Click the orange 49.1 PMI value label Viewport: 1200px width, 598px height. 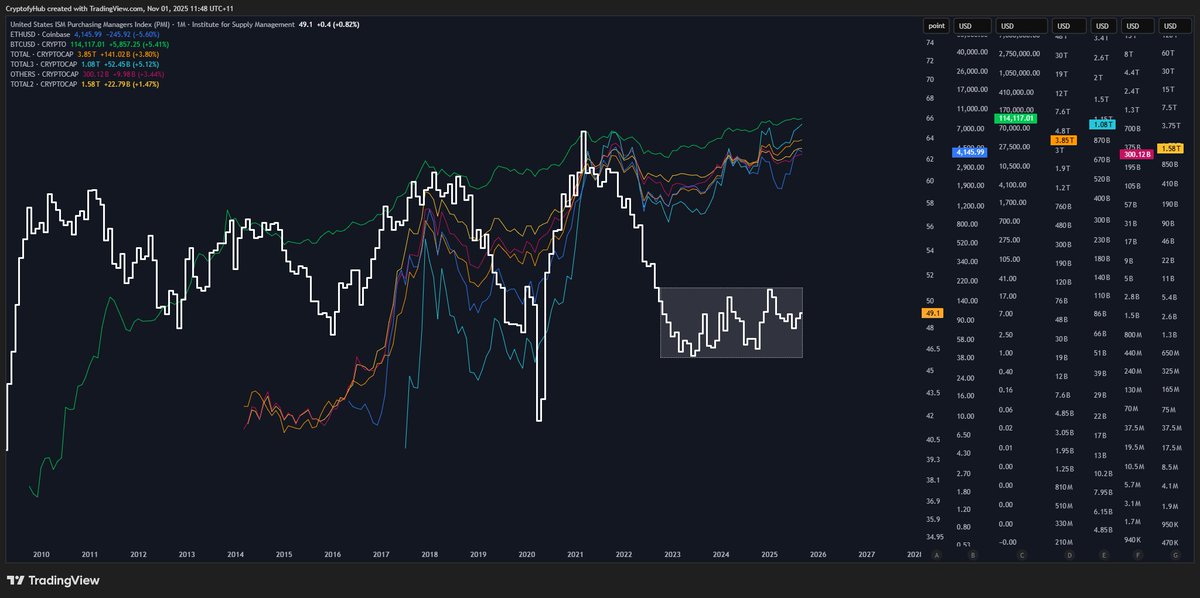(x=932, y=312)
